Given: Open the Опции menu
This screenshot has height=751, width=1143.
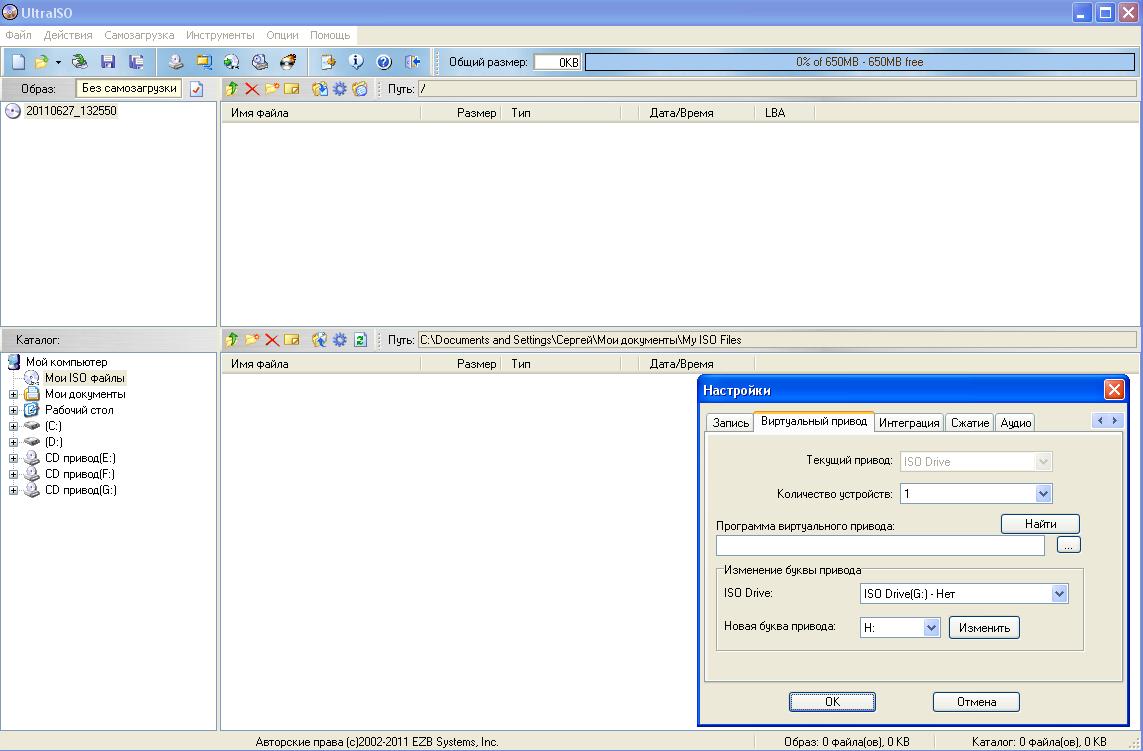Looking at the screenshot, I should (x=282, y=35).
